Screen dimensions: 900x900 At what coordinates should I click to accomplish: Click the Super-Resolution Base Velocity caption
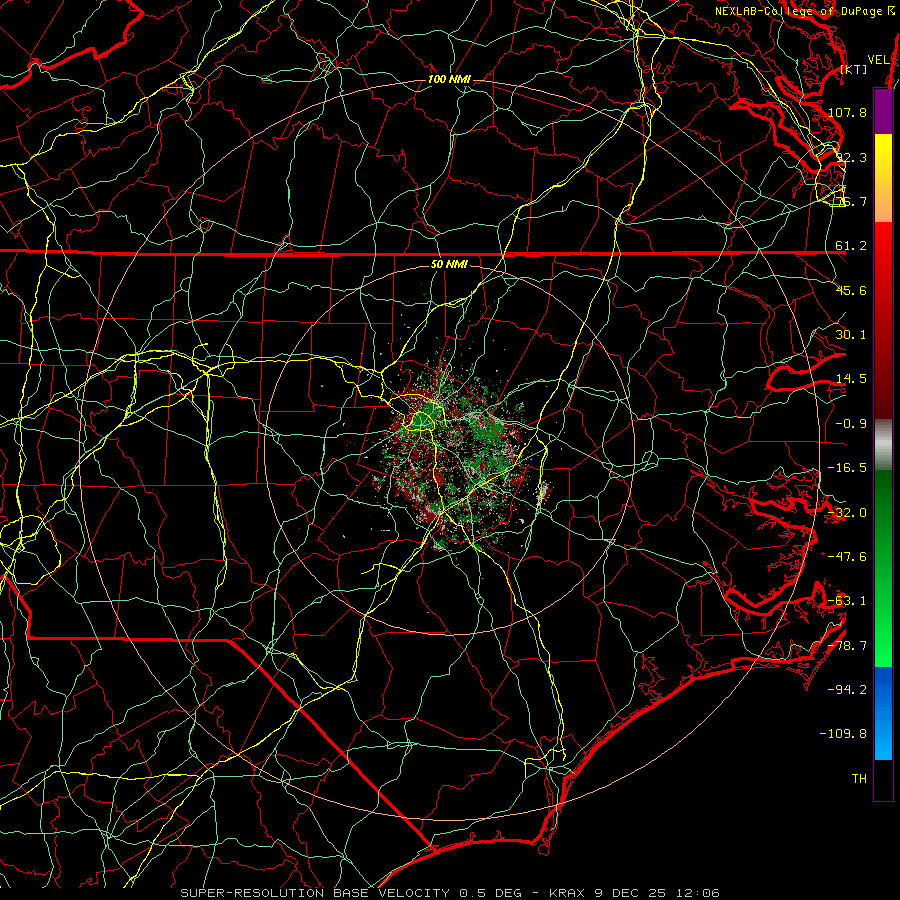(x=450, y=893)
